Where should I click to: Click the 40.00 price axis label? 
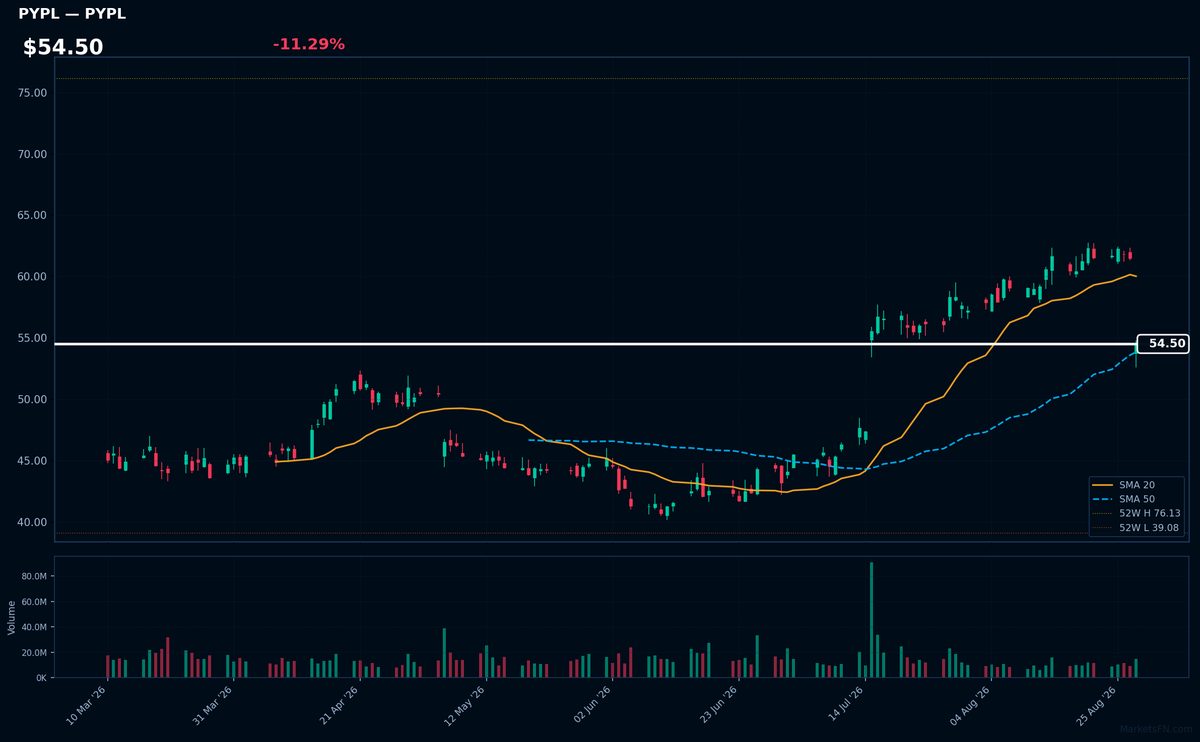(33, 522)
